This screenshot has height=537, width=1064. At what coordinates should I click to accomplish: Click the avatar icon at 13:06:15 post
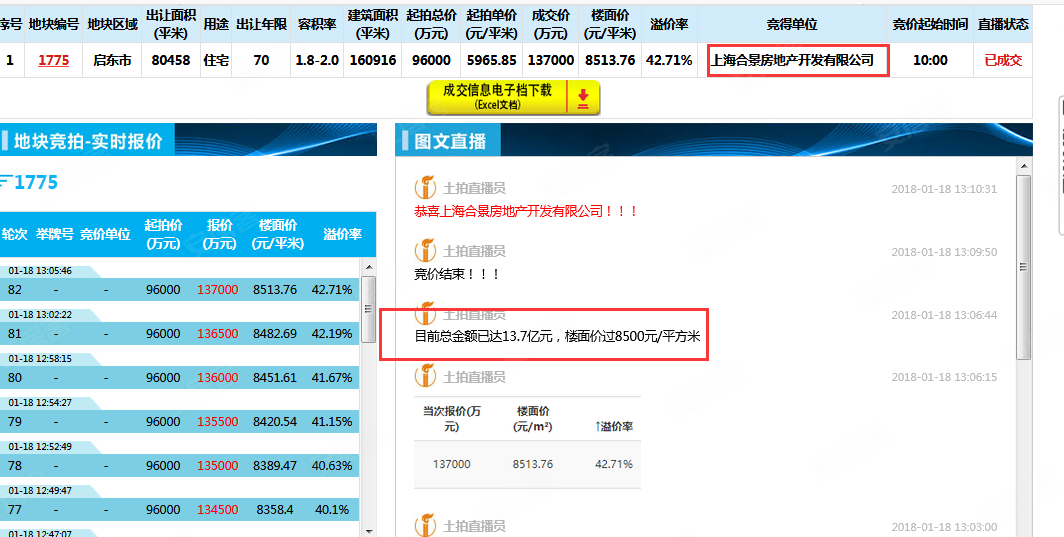click(425, 377)
